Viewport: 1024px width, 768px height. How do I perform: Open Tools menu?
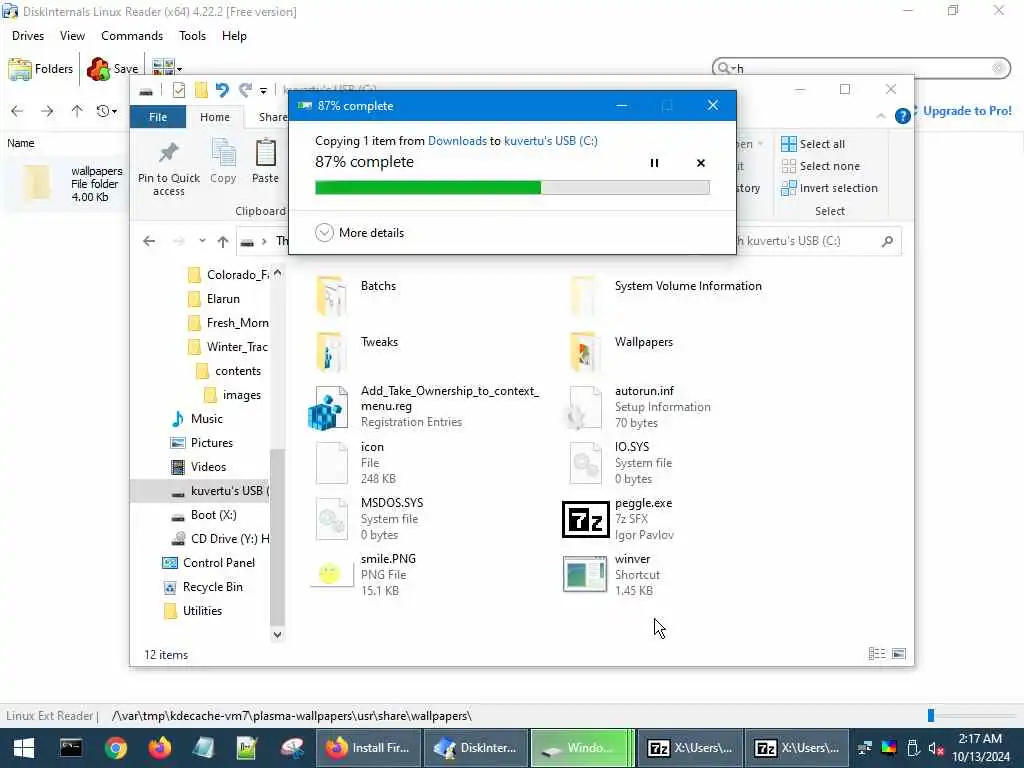tap(192, 36)
